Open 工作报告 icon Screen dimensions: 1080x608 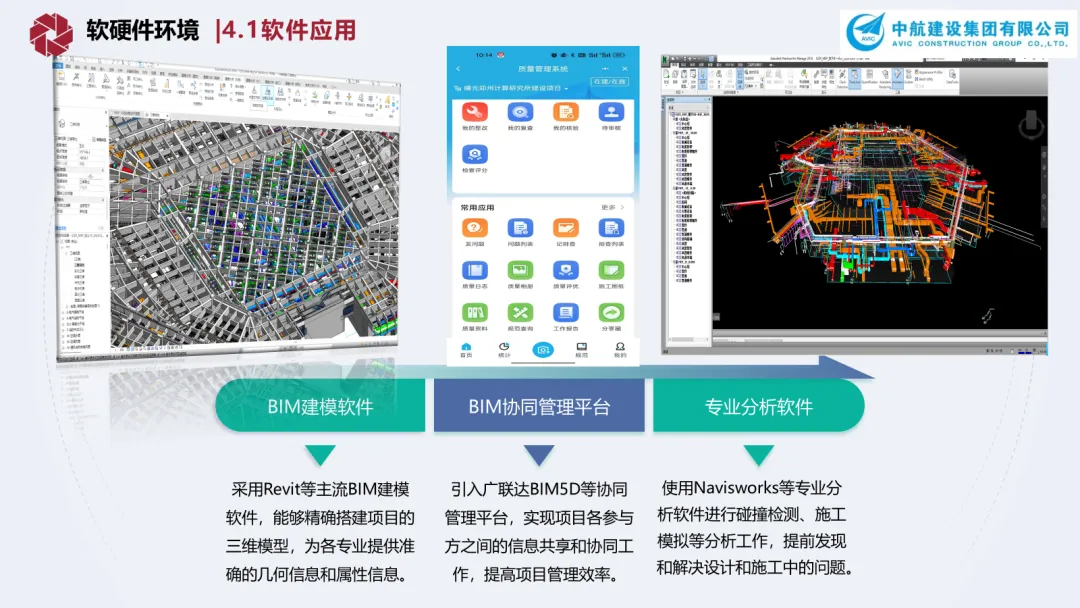point(565,313)
